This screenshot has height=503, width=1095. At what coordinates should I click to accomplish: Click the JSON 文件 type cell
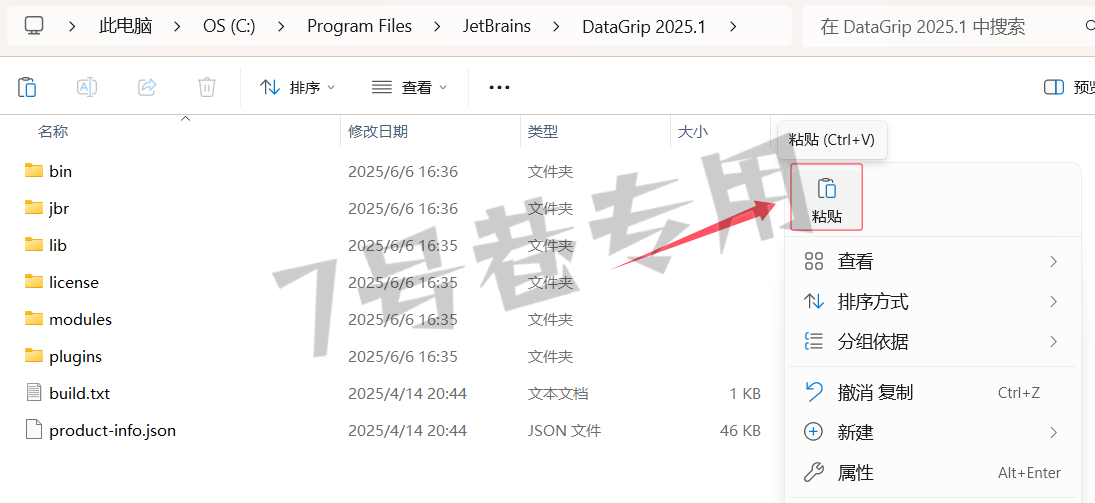pyautogui.click(x=564, y=430)
